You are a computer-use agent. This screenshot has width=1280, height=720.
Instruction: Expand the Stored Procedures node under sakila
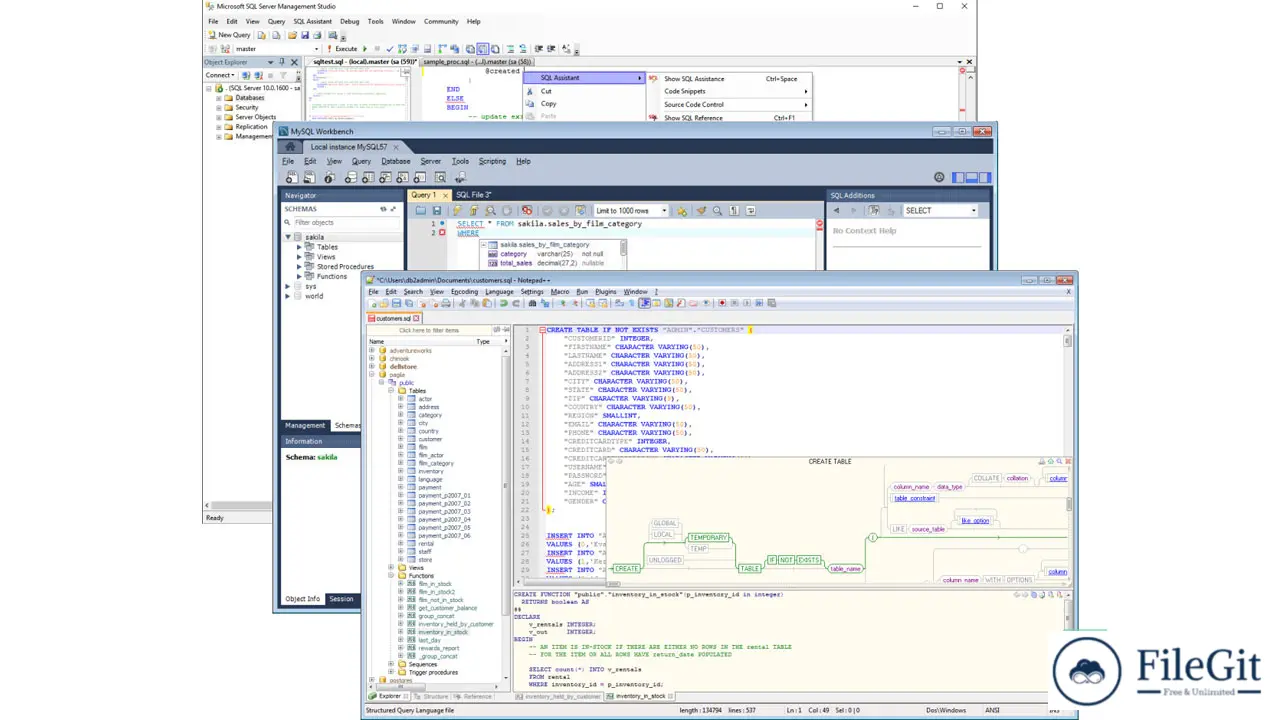click(x=299, y=267)
